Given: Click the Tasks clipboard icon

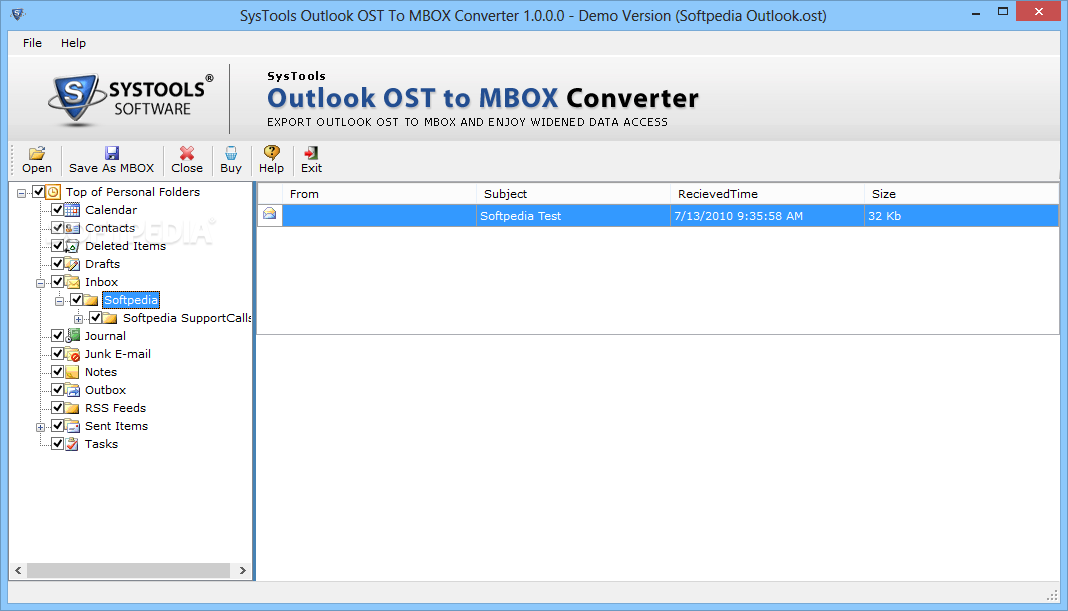Looking at the screenshot, I should click(x=72, y=444).
